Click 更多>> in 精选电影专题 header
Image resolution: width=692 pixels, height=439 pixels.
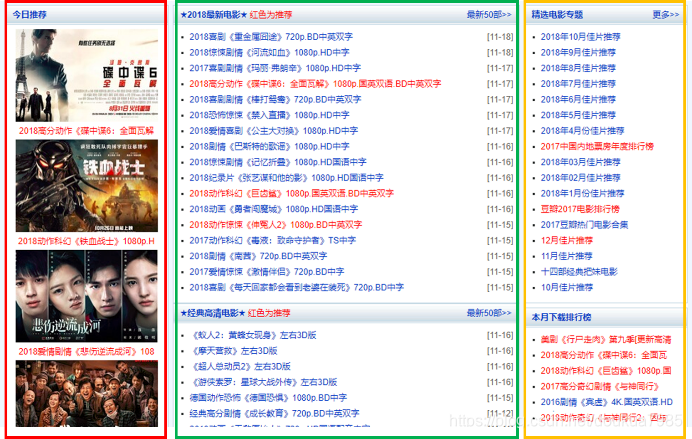pyautogui.click(x=666, y=15)
